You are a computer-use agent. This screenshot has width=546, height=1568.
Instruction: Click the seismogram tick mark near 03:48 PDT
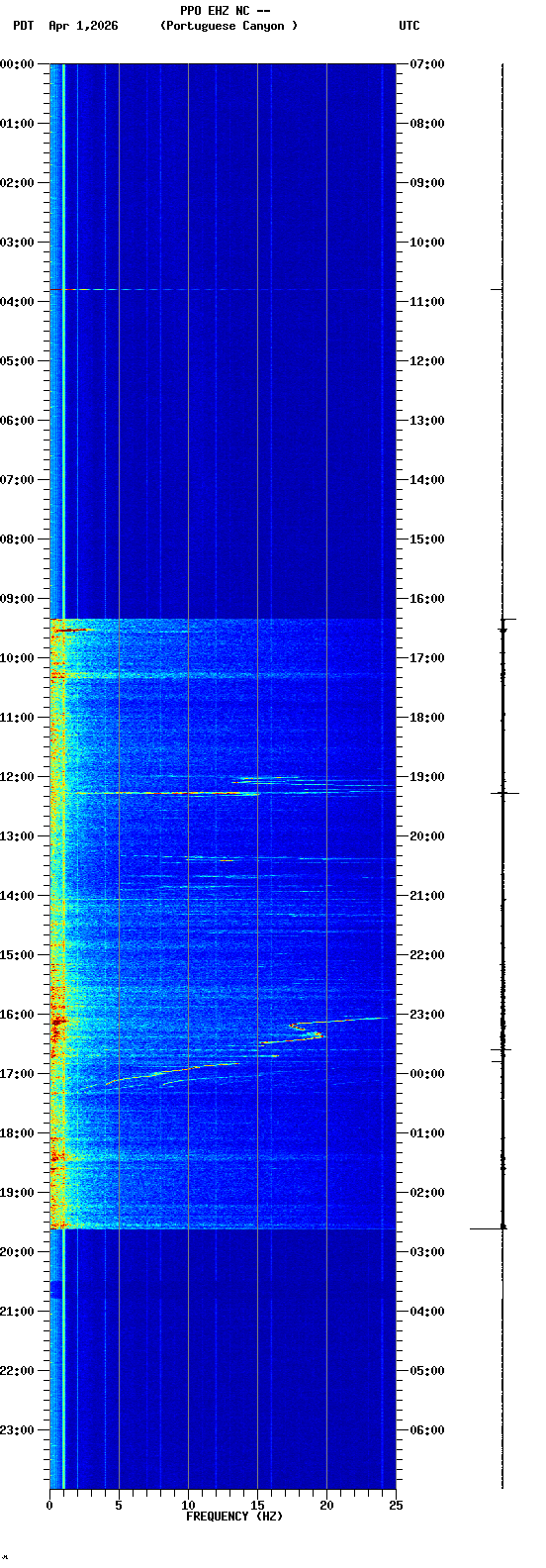click(x=498, y=289)
